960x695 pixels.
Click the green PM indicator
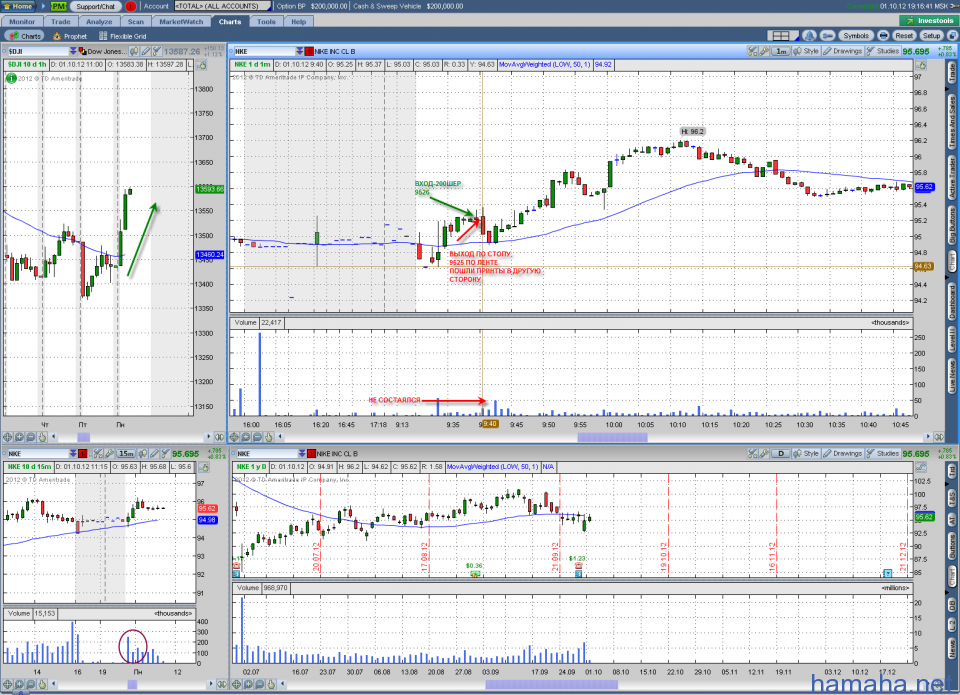[x=59, y=6]
